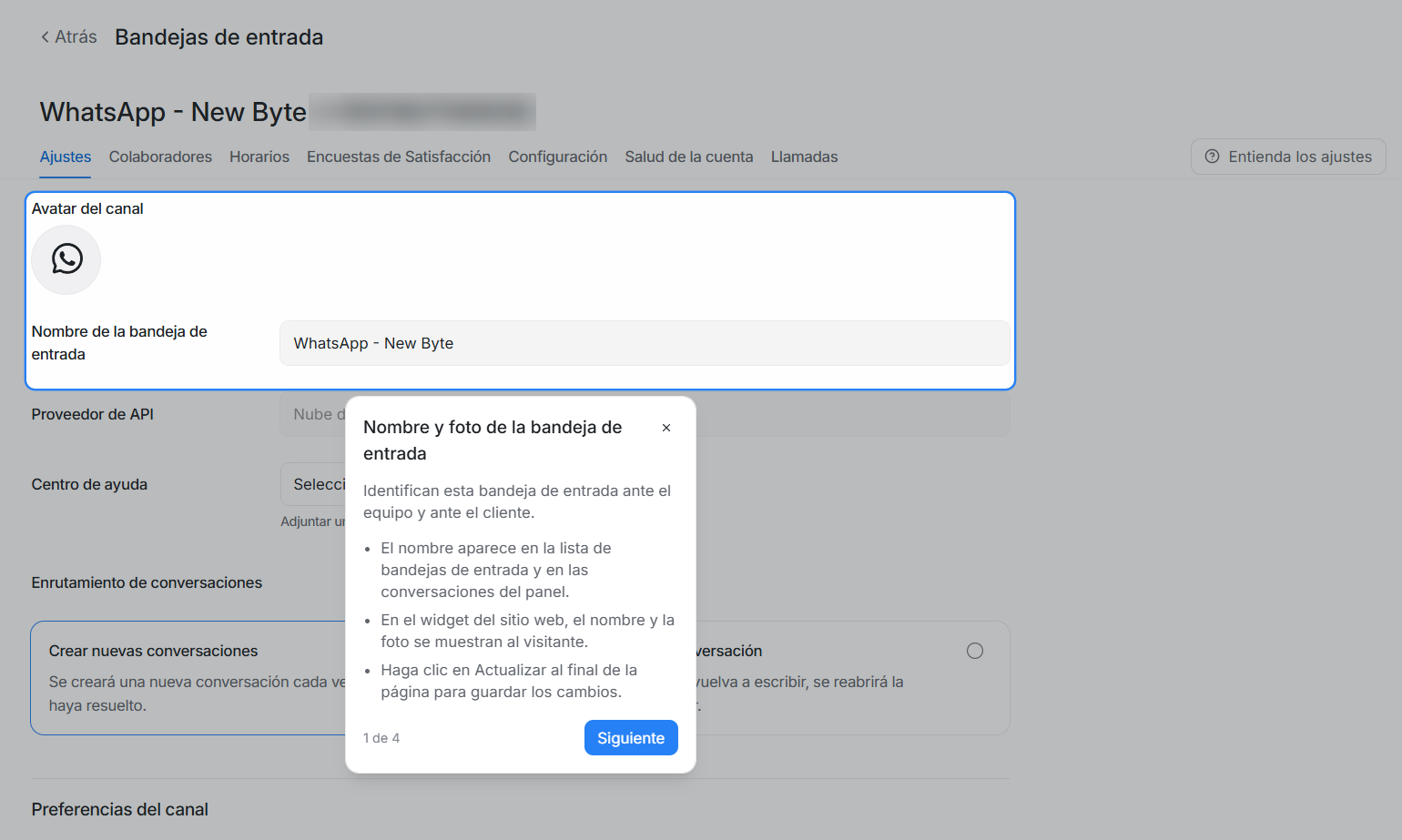Select the reopen conversation radio button
Image resolution: width=1402 pixels, height=840 pixels.
975,651
